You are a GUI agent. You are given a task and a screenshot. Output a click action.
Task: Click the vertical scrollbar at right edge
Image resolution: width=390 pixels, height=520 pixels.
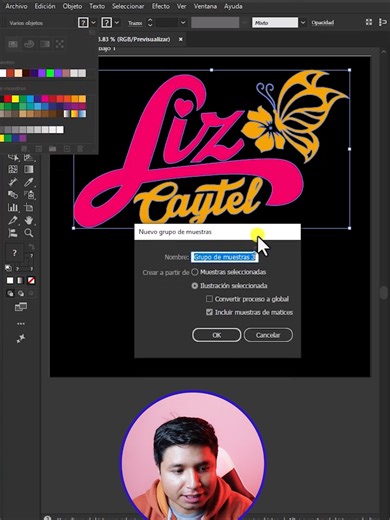(x=384, y=292)
